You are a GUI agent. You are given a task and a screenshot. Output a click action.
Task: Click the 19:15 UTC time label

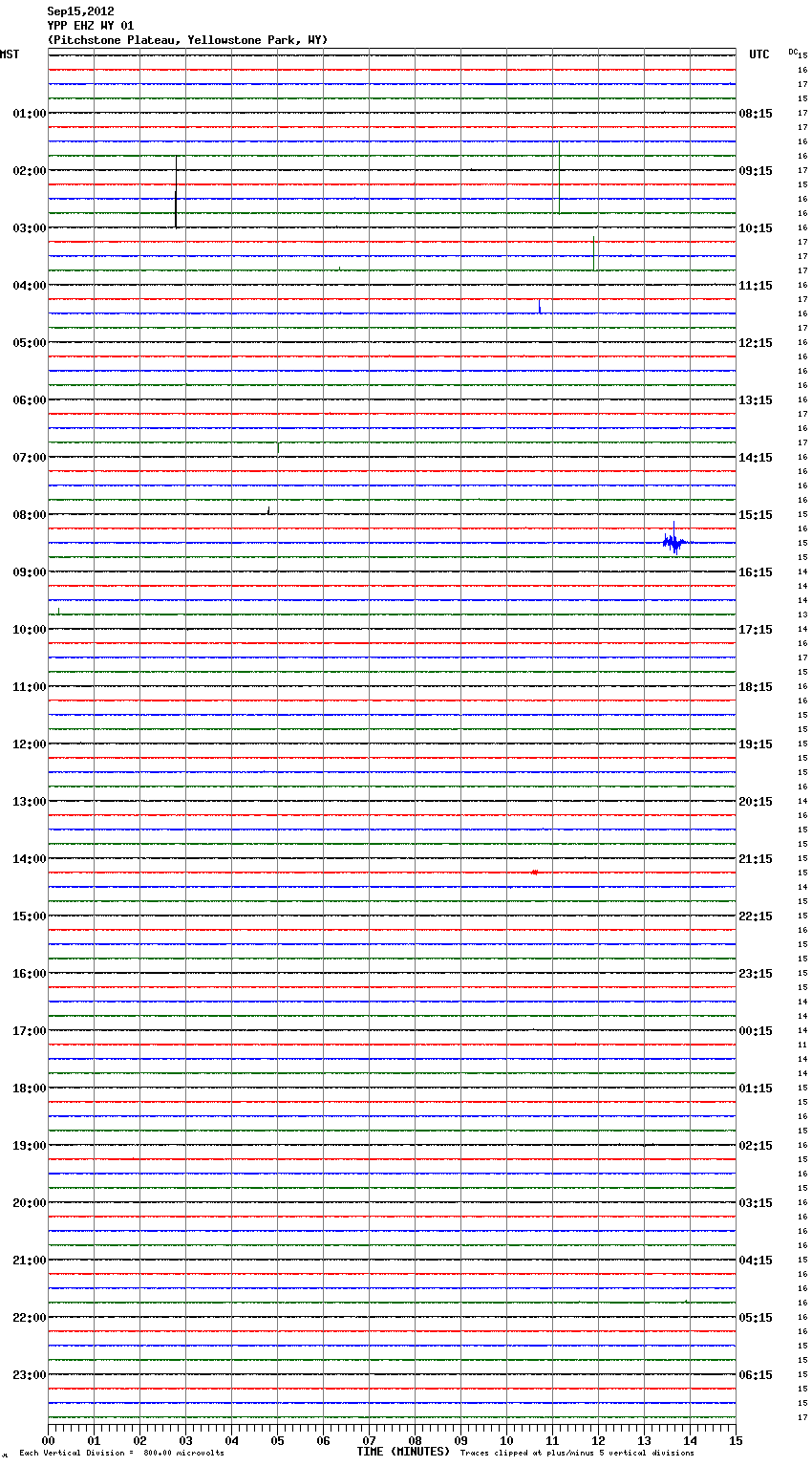tap(756, 744)
